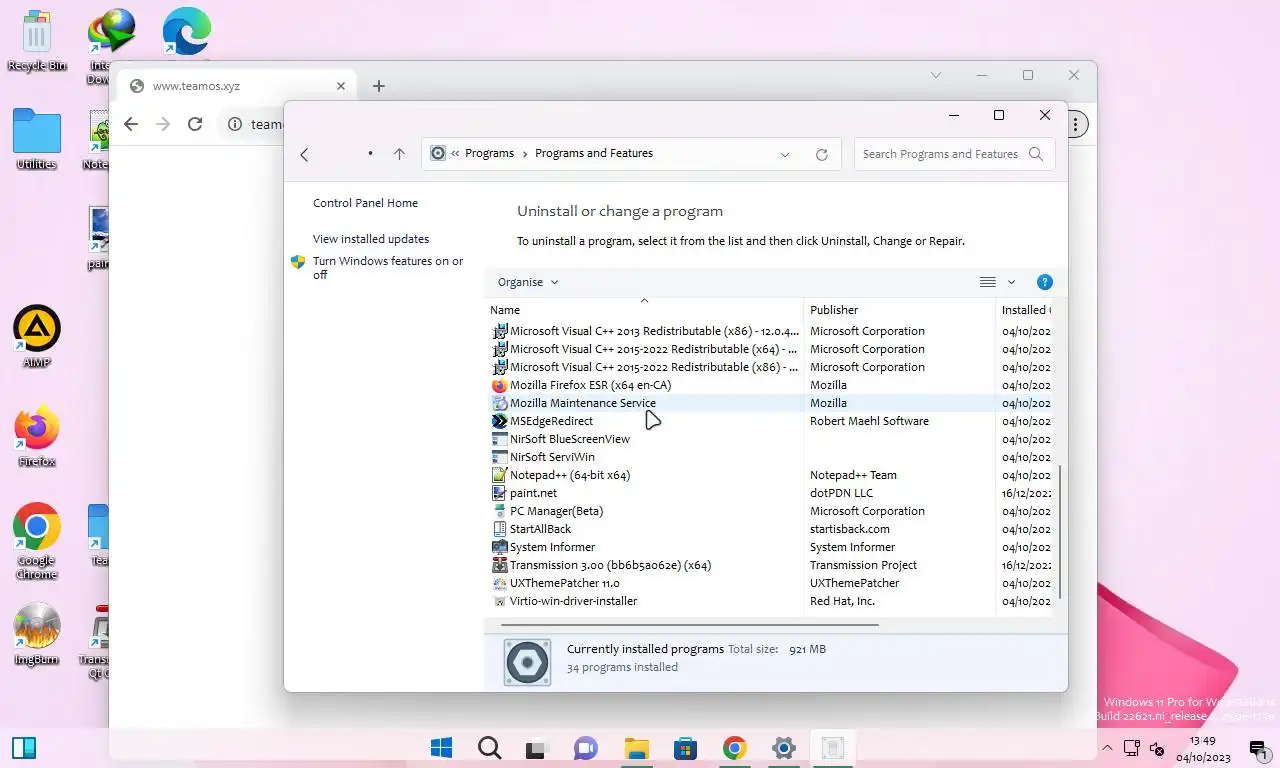Go up one level with up arrow
Image resolution: width=1280 pixels, height=768 pixels.
coord(399,154)
